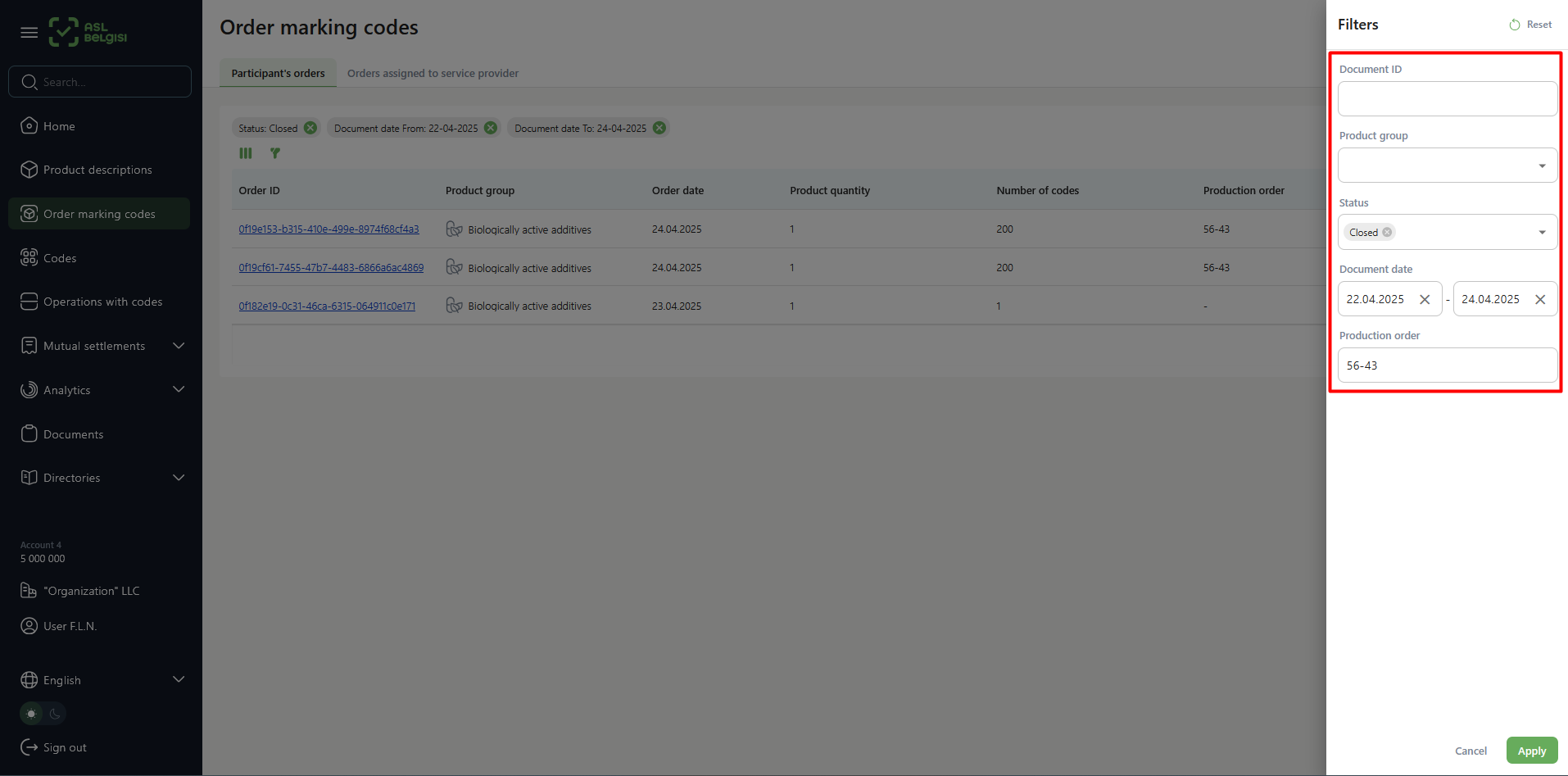Click into the Document ID field
The height and width of the screenshot is (776, 1568).
(x=1448, y=98)
